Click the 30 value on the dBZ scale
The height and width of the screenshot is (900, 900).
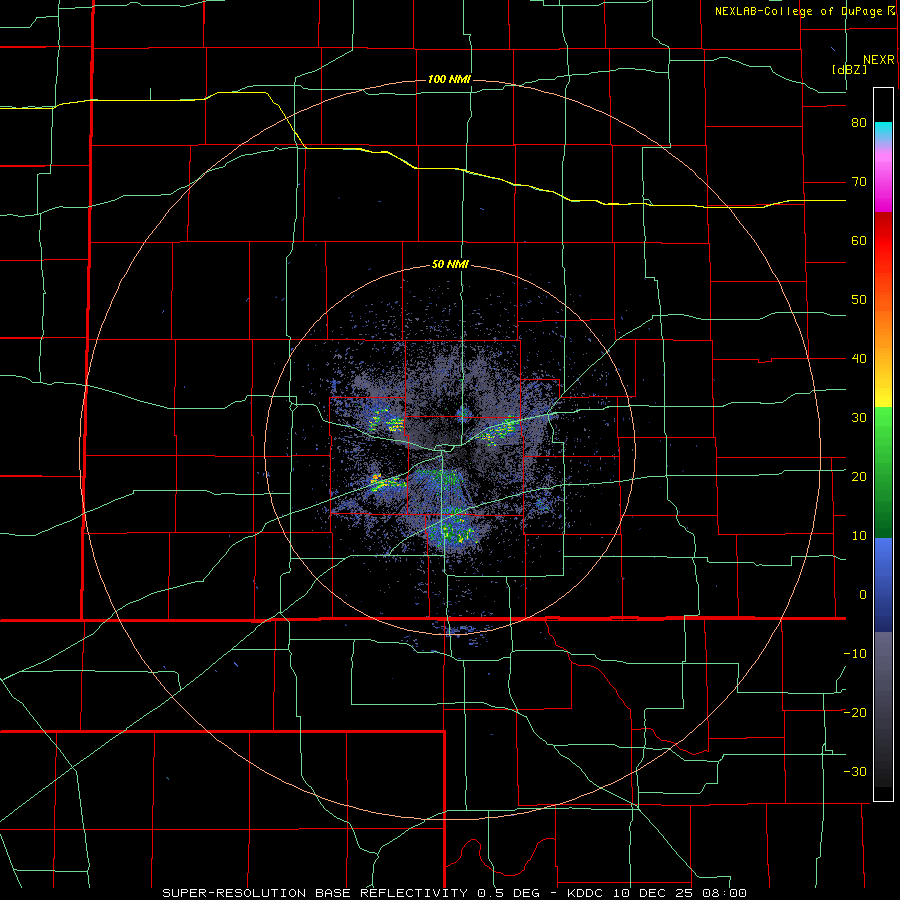(x=859, y=418)
